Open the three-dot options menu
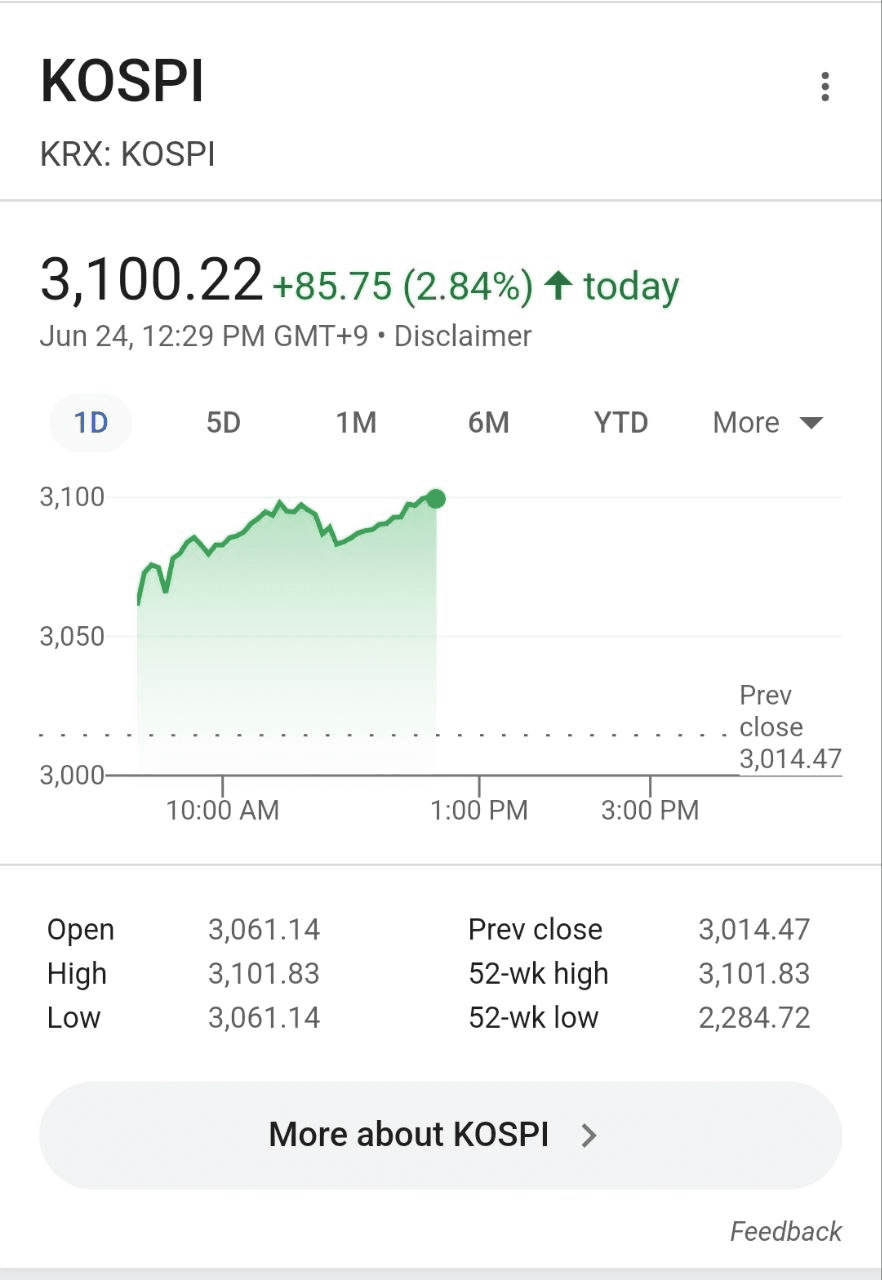882x1280 pixels. pyautogui.click(x=825, y=87)
